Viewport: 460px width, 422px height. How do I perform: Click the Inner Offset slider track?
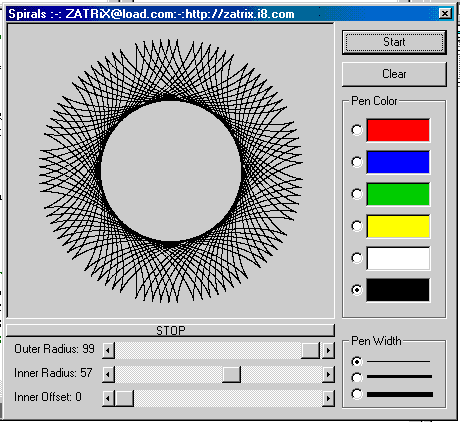click(228, 398)
